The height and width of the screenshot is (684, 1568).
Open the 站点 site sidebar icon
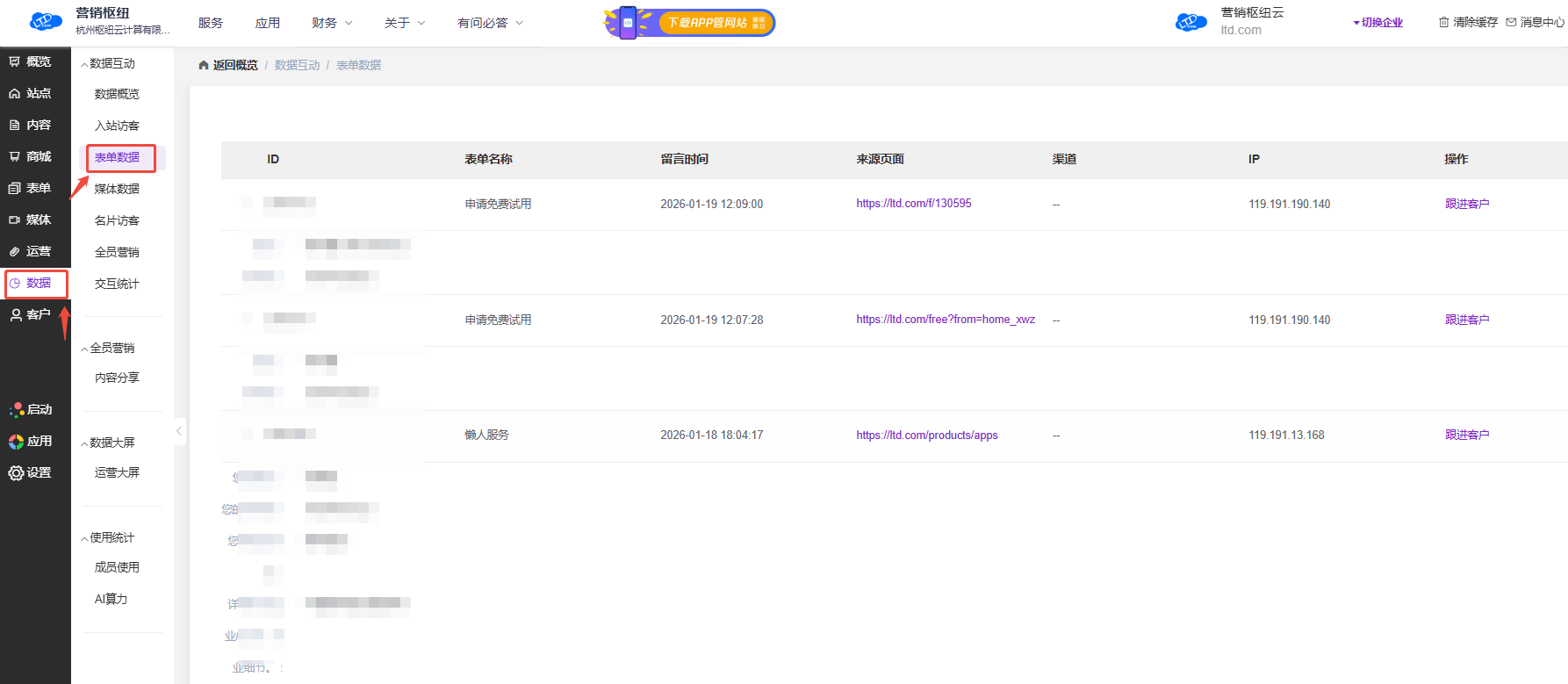[x=15, y=93]
